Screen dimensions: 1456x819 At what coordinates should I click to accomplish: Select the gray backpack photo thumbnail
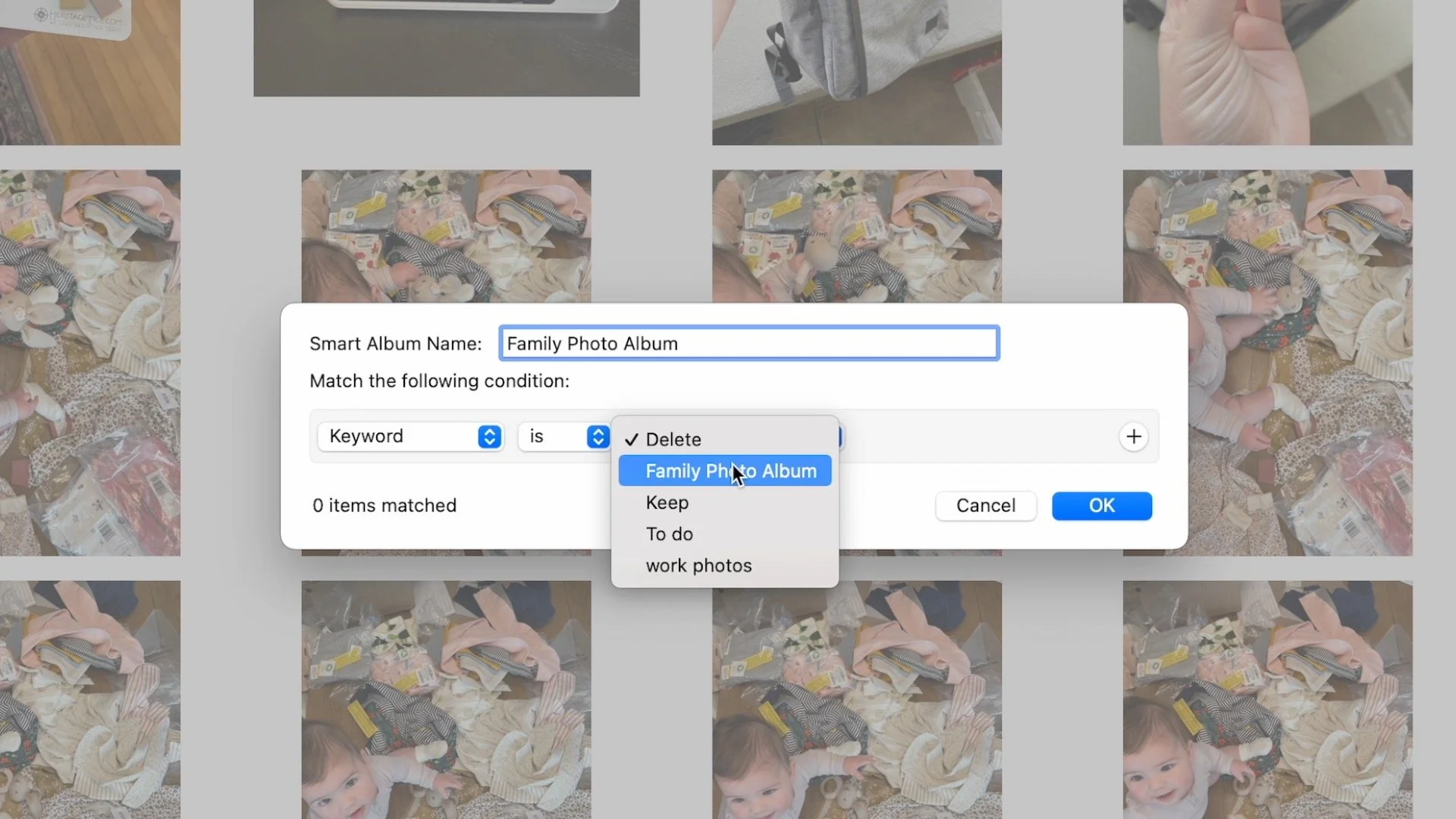click(x=856, y=72)
